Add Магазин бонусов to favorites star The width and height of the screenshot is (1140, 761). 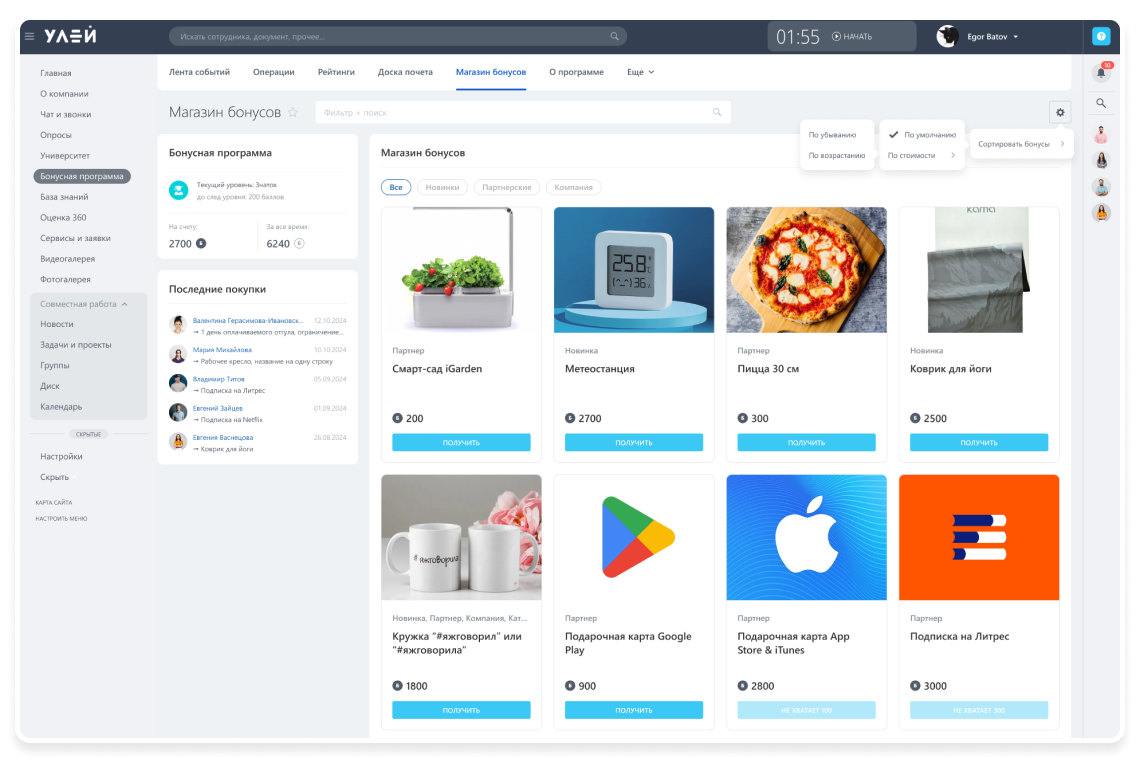click(x=293, y=112)
